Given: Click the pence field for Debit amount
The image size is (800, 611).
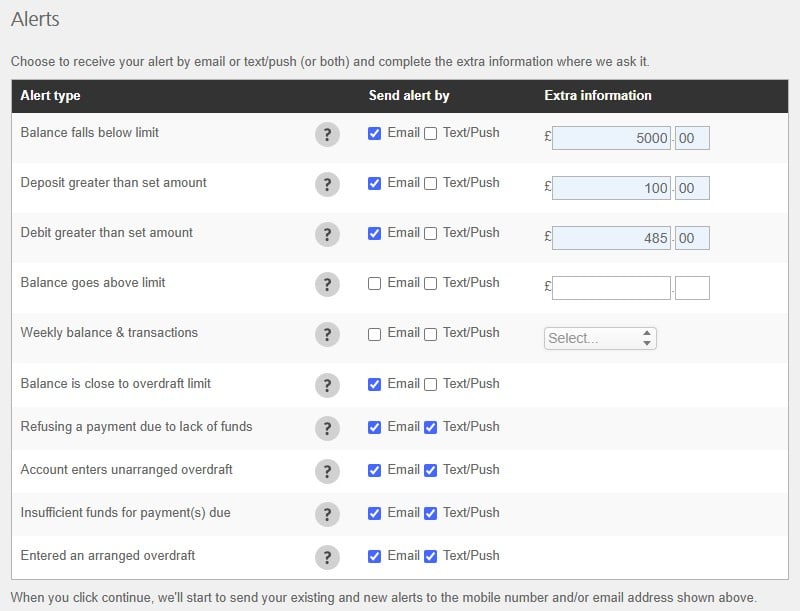Looking at the screenshot, I should tap(692, 238).
